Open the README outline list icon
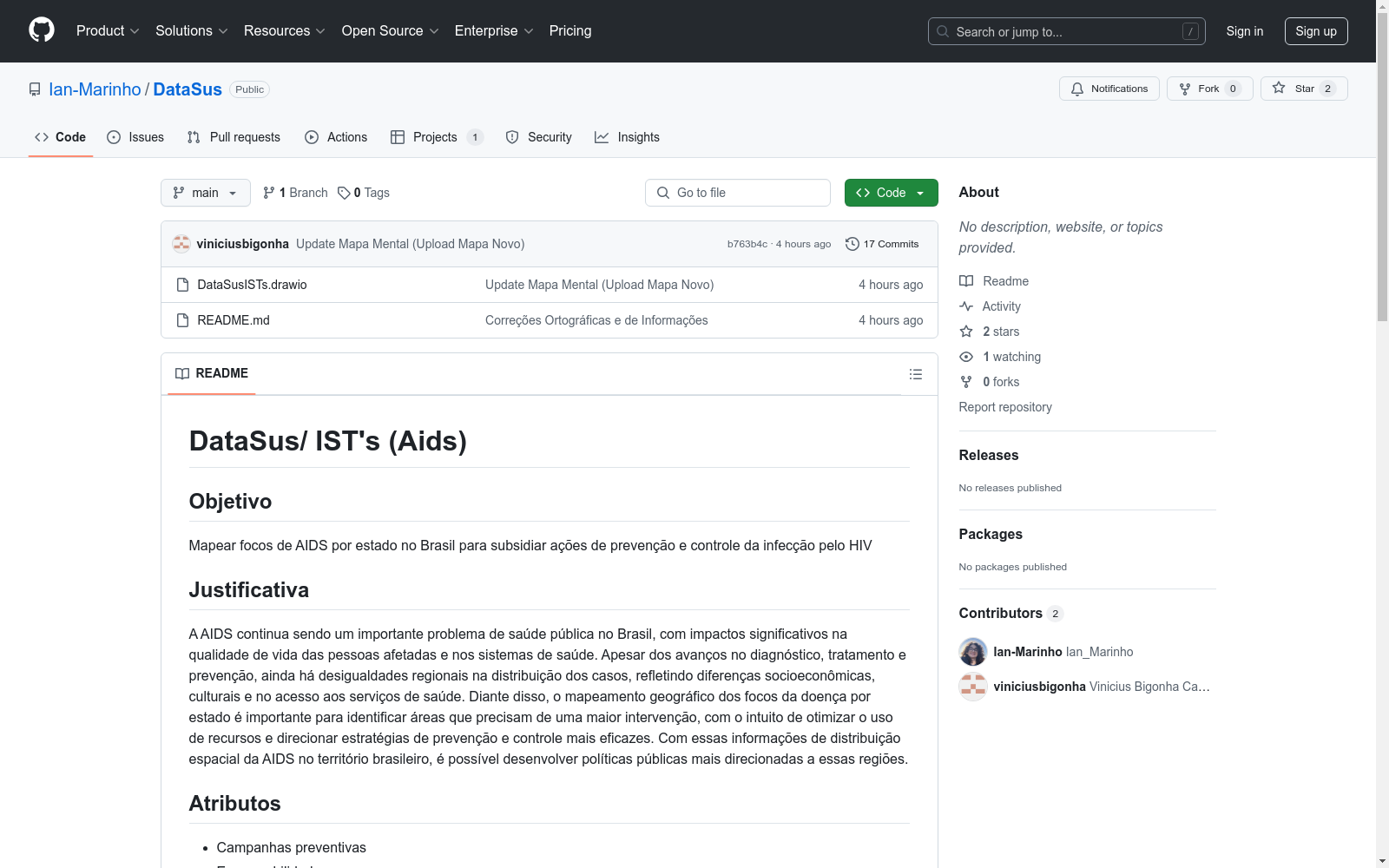Image resolution: width=1389 pixels, height=868 pixels. 915,374
